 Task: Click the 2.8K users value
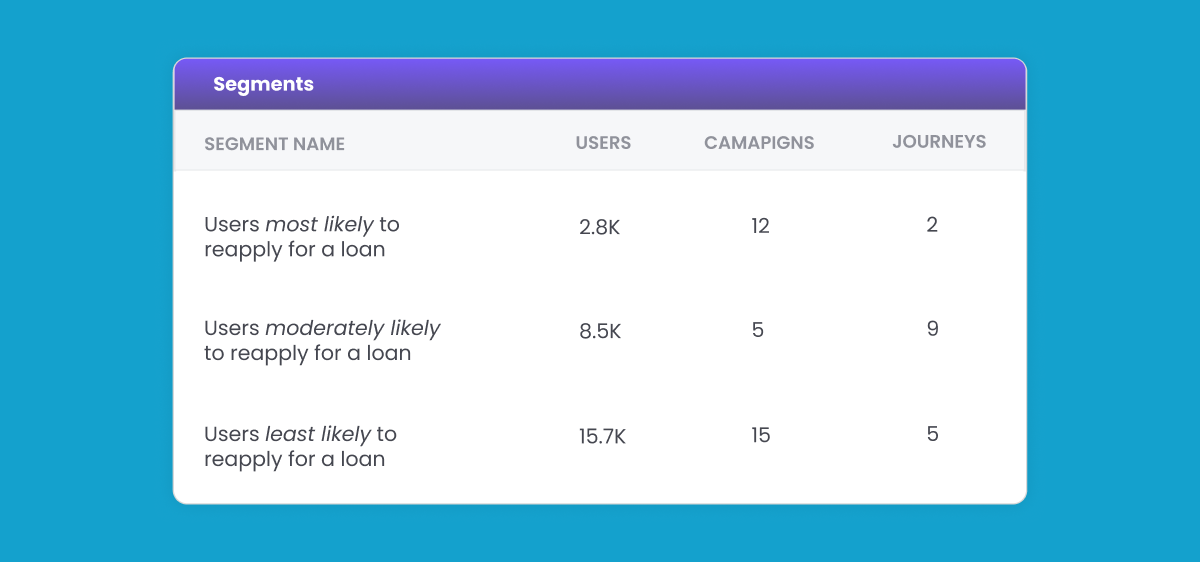point(599,227)
